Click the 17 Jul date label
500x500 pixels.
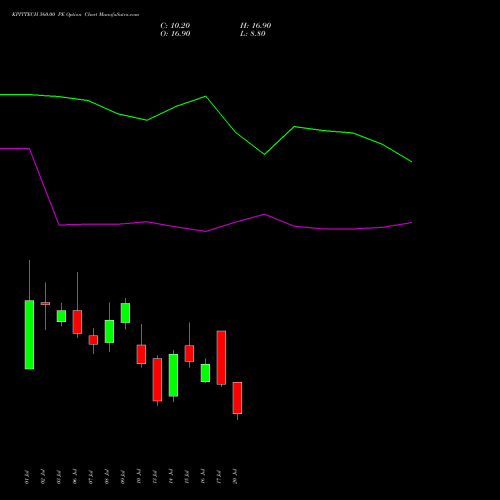[x=219, y=477]
